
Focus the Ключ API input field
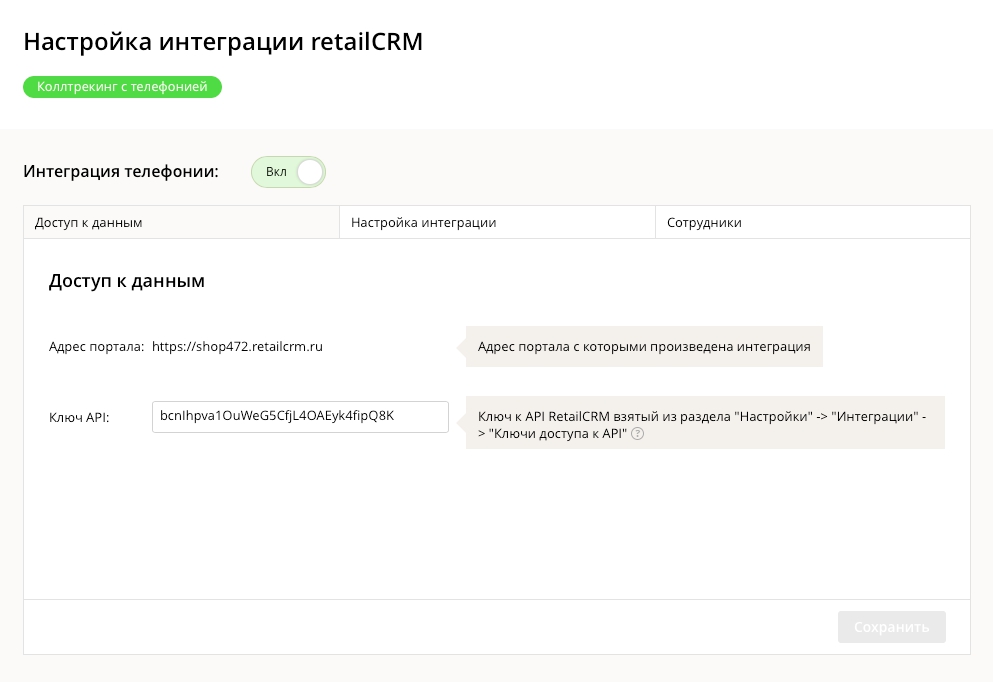pos(300,417)
